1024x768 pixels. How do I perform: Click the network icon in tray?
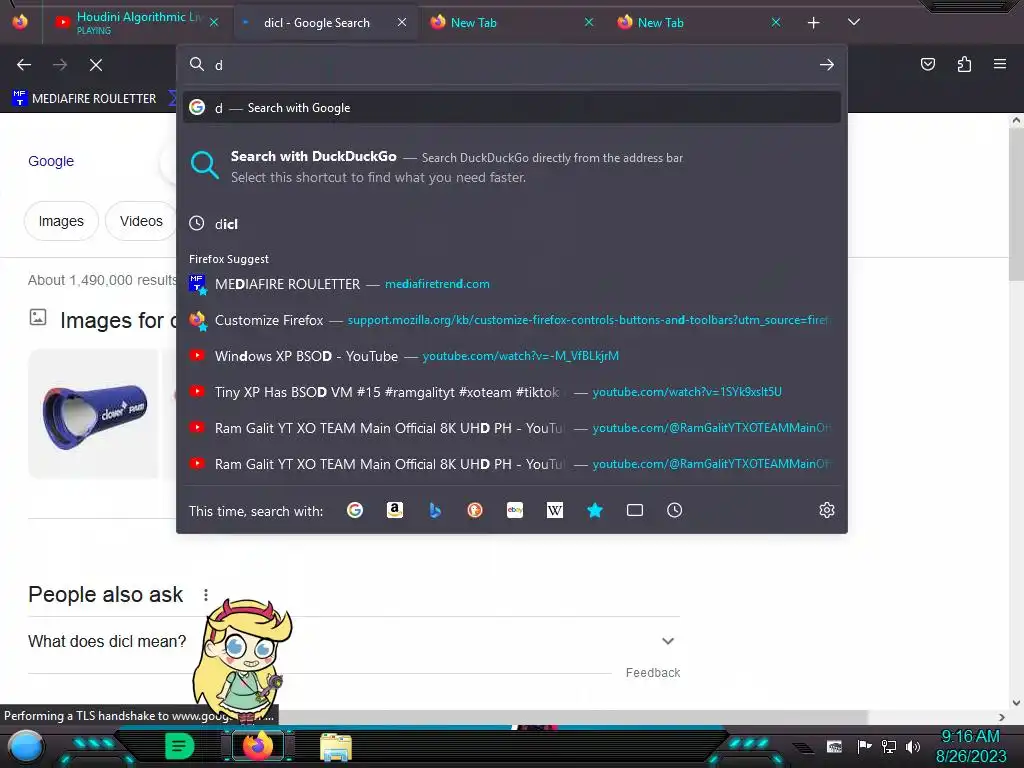coord(888,746)
